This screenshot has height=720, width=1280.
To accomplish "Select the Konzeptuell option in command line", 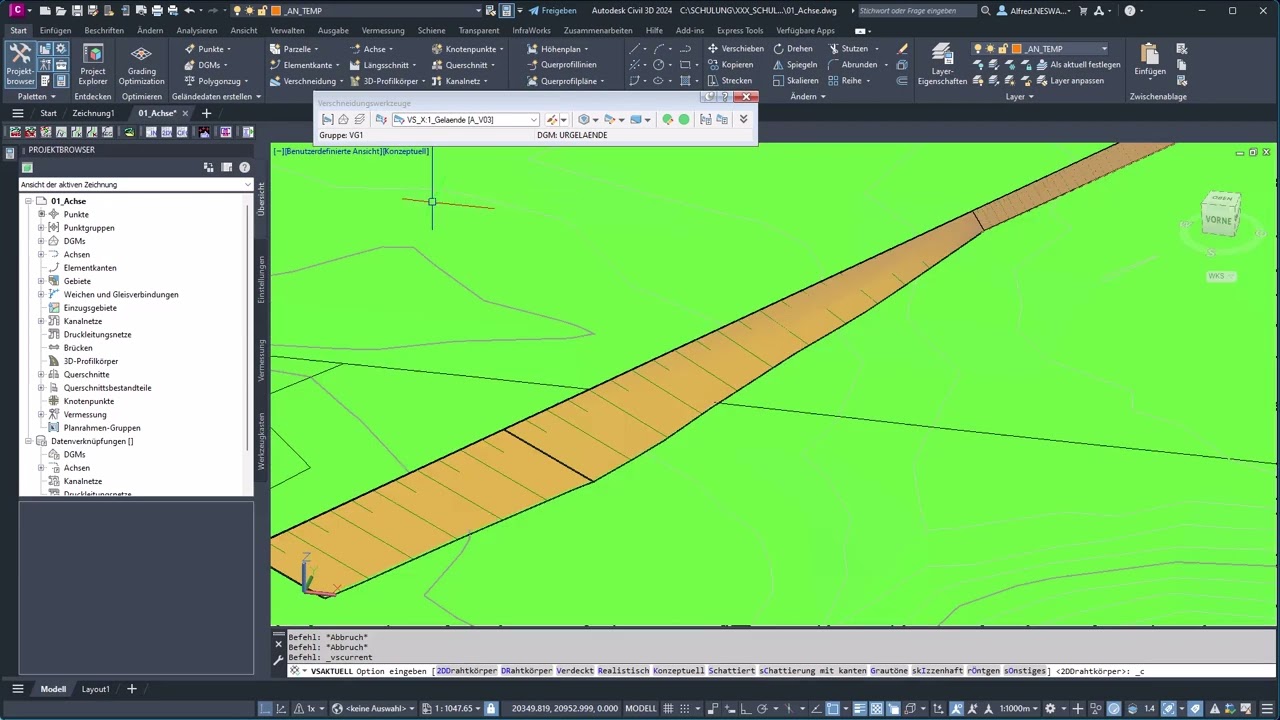I will pyautogui.click(x=679, y=671).
